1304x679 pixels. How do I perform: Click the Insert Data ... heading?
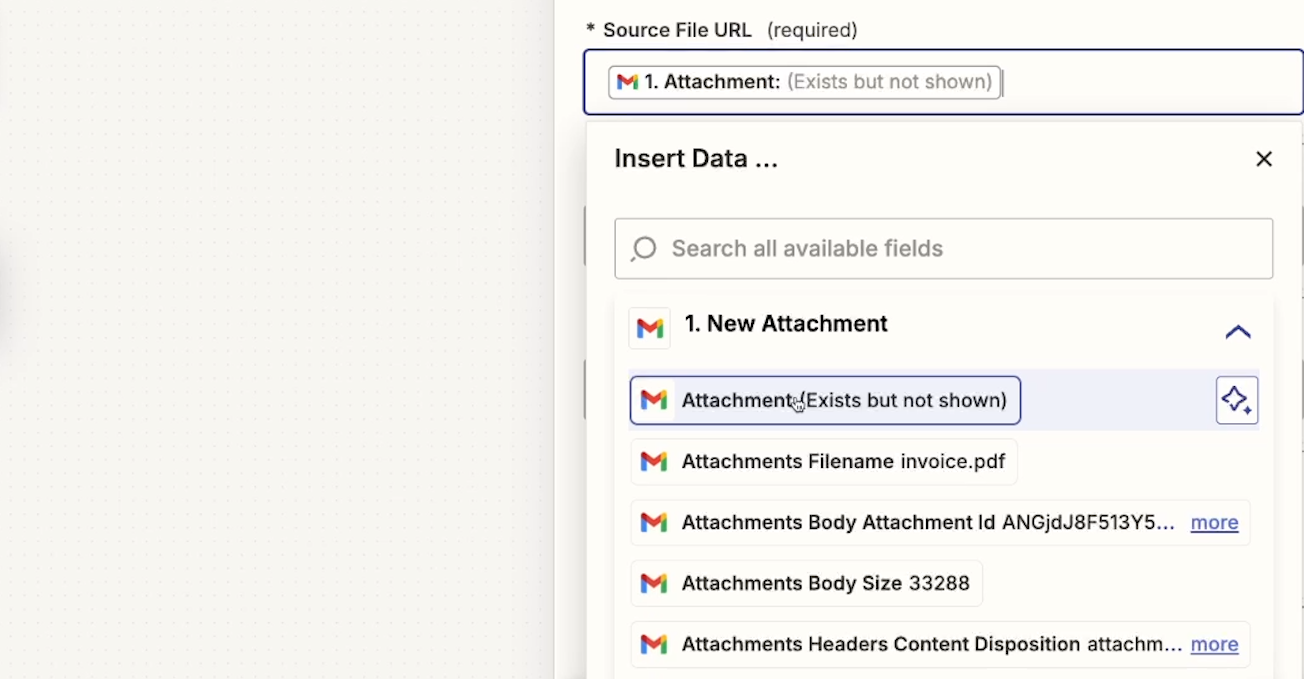[x=696, y=159]
